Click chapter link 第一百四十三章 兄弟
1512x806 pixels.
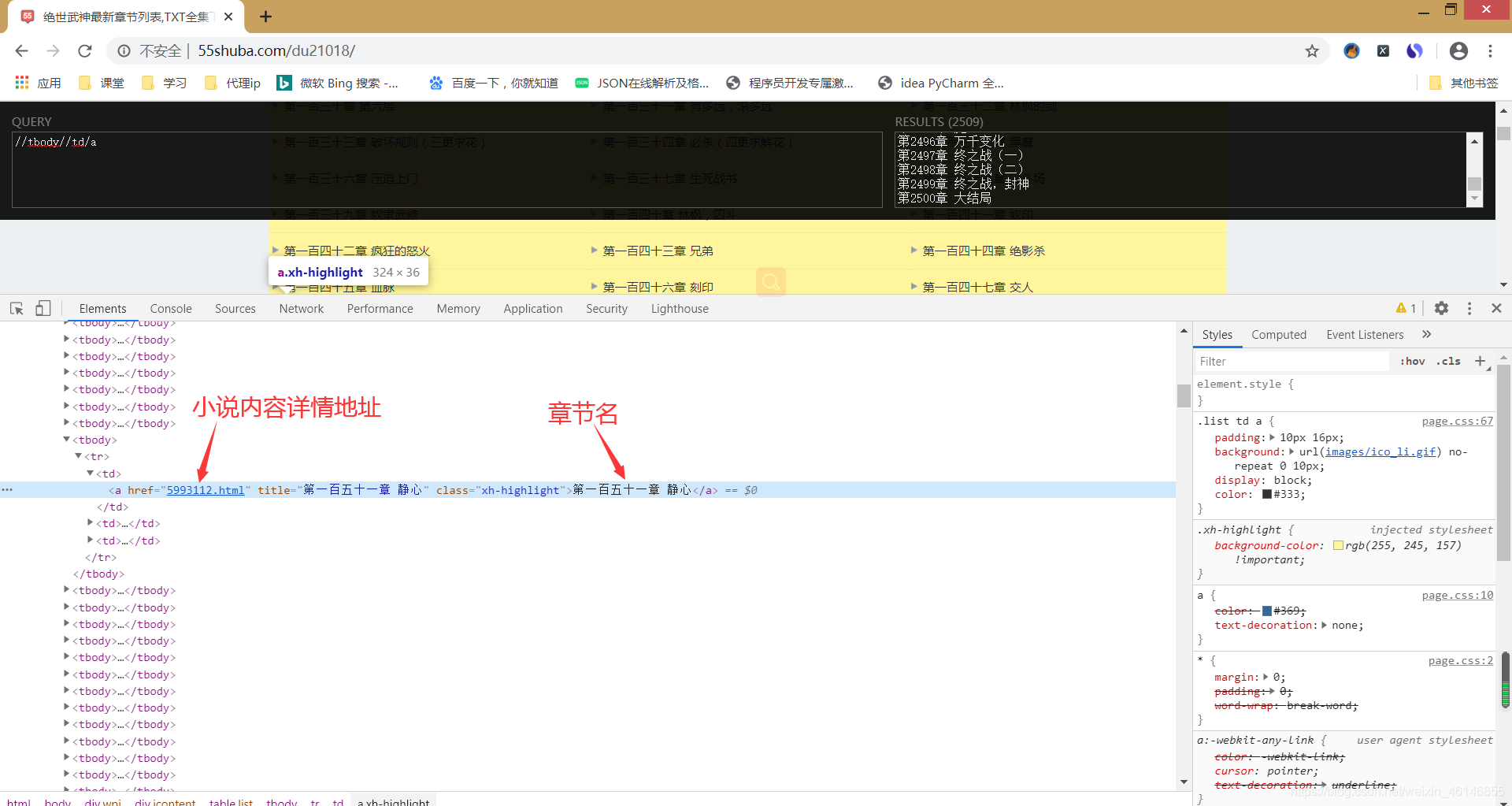(x=658, y=251)
